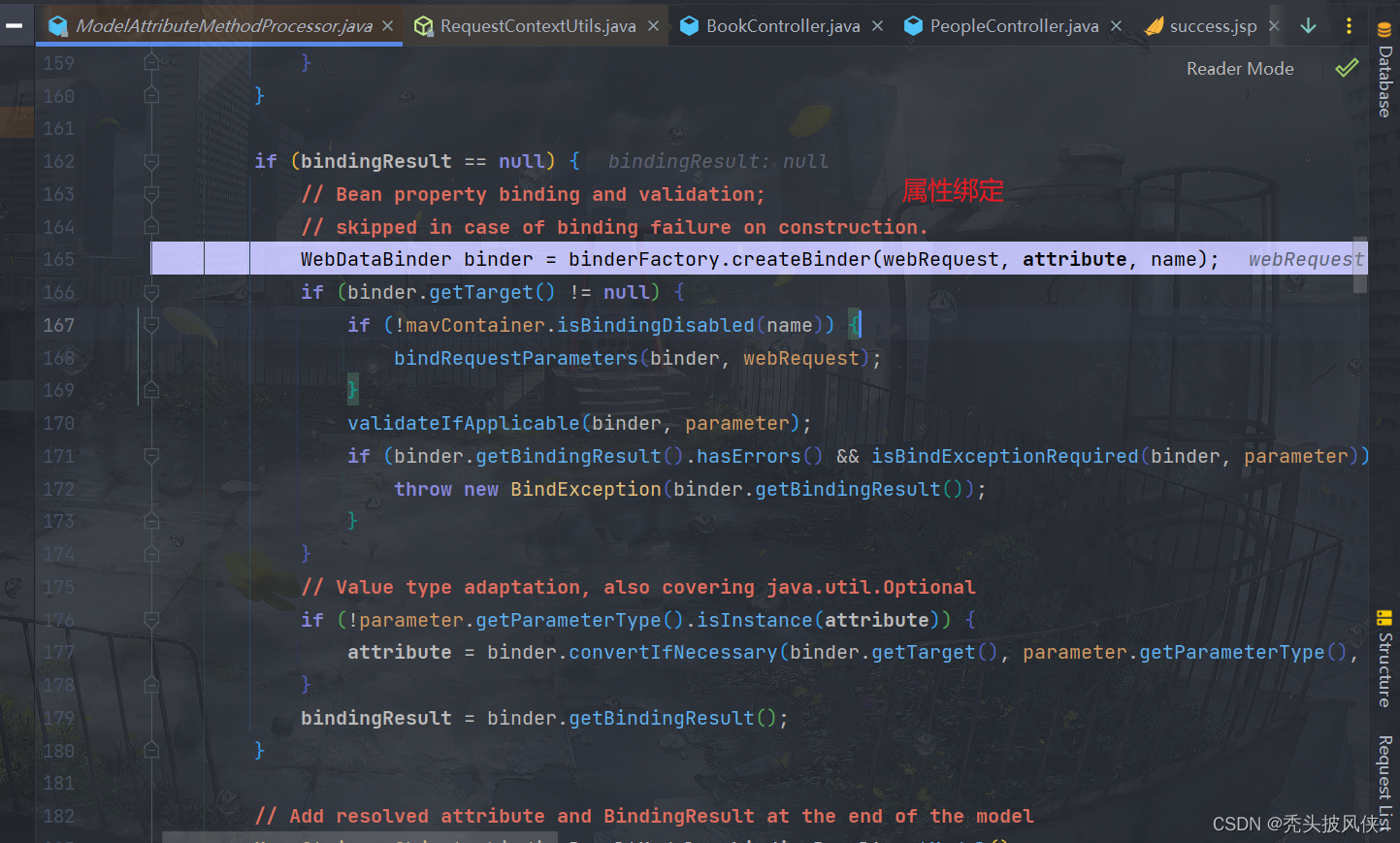Click the 'Bean property binding' comment
The width and height of the screenshot is (1400, 843).
point(533,194)
